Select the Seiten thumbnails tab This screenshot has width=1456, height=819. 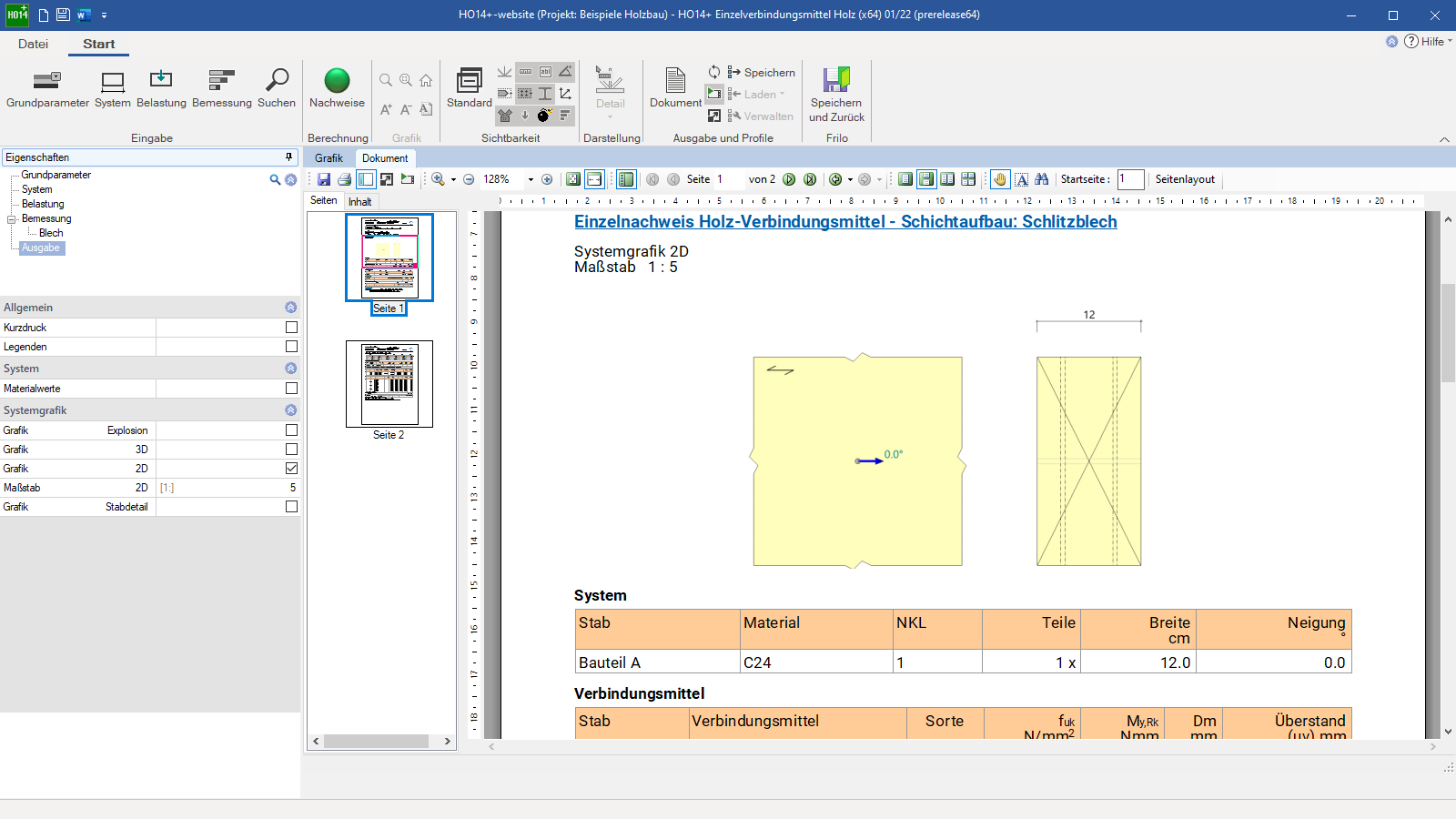(324, 200)
